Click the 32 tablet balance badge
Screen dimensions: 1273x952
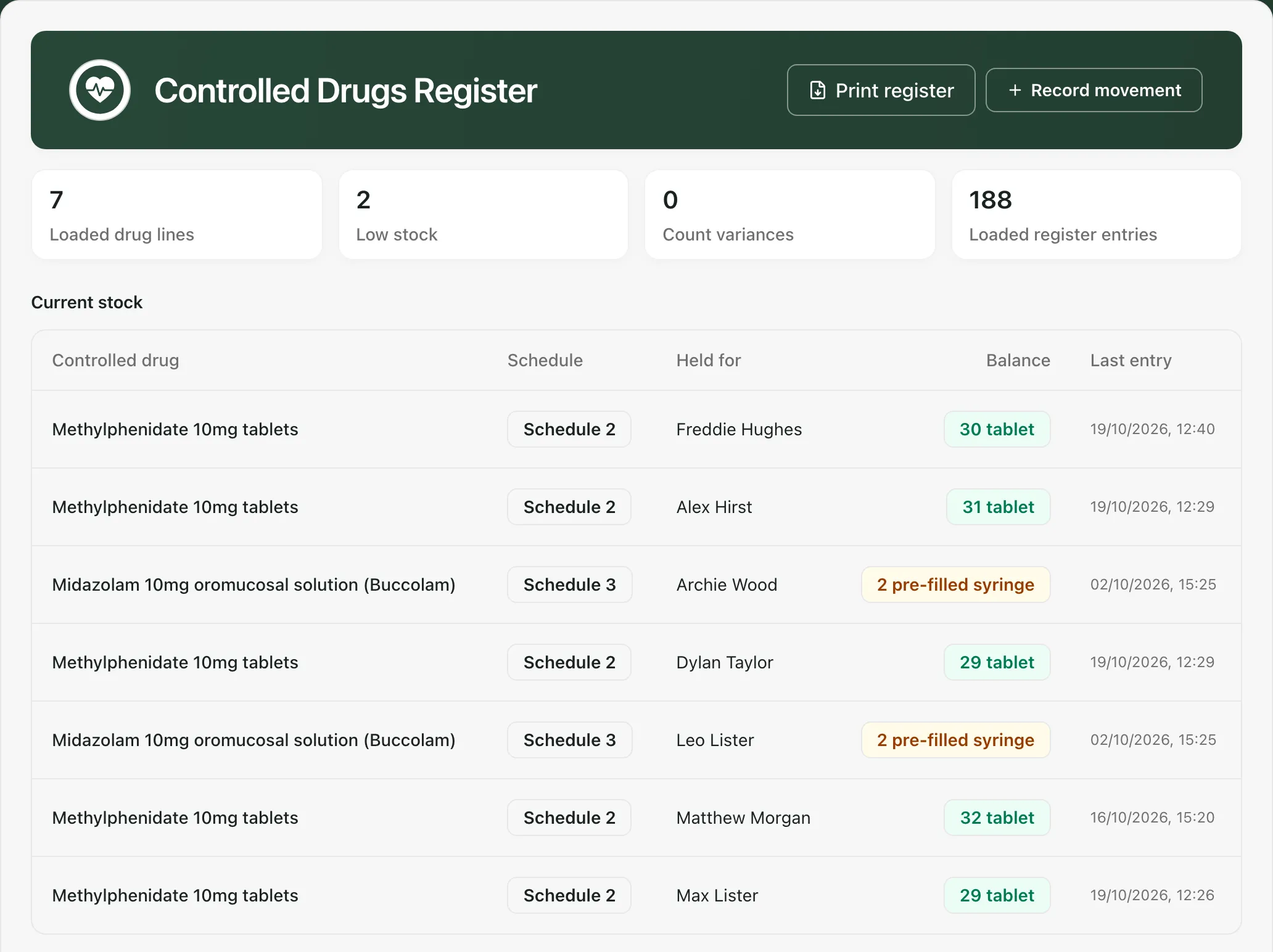(997, 818)
